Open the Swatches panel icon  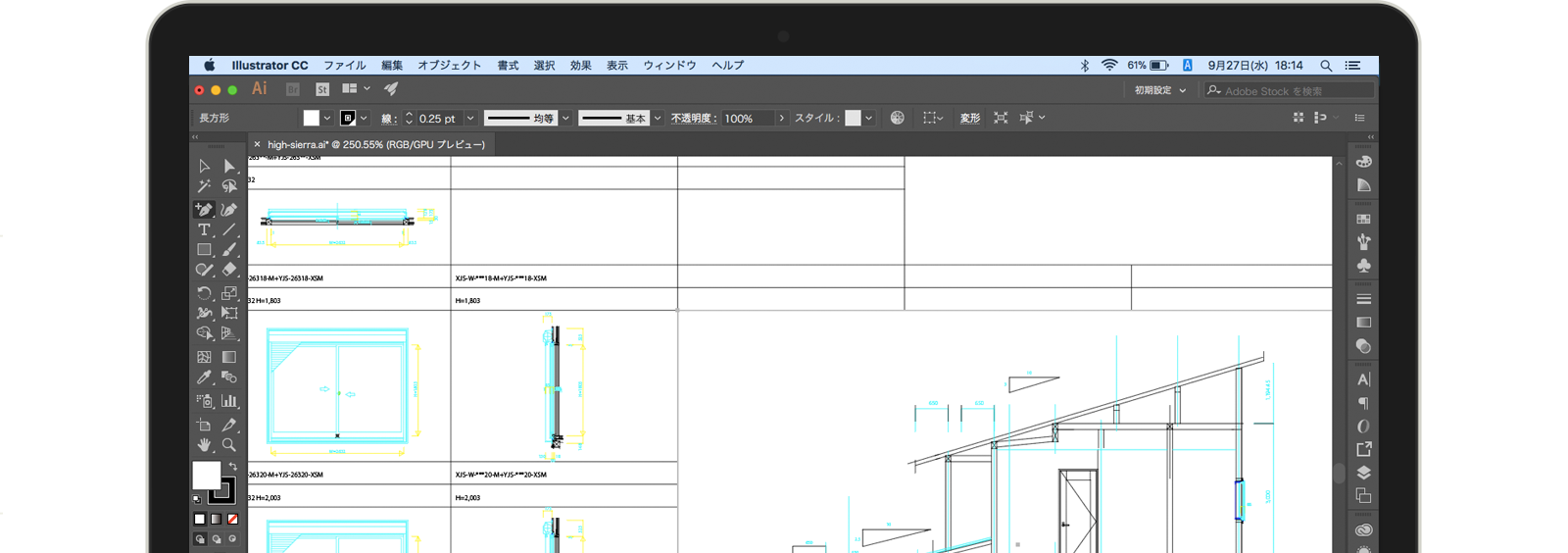point(1363,219)
